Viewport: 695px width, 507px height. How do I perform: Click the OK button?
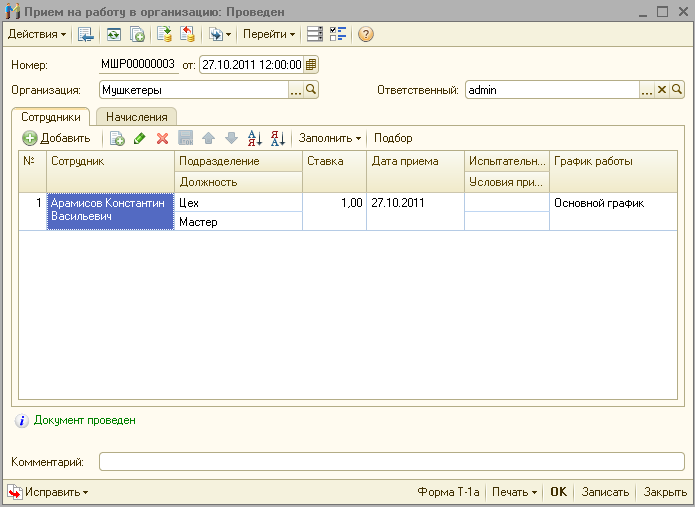558,492
